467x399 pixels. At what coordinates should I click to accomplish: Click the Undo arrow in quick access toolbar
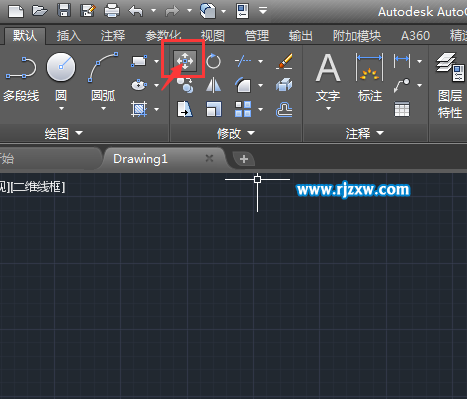pos(136,11)
